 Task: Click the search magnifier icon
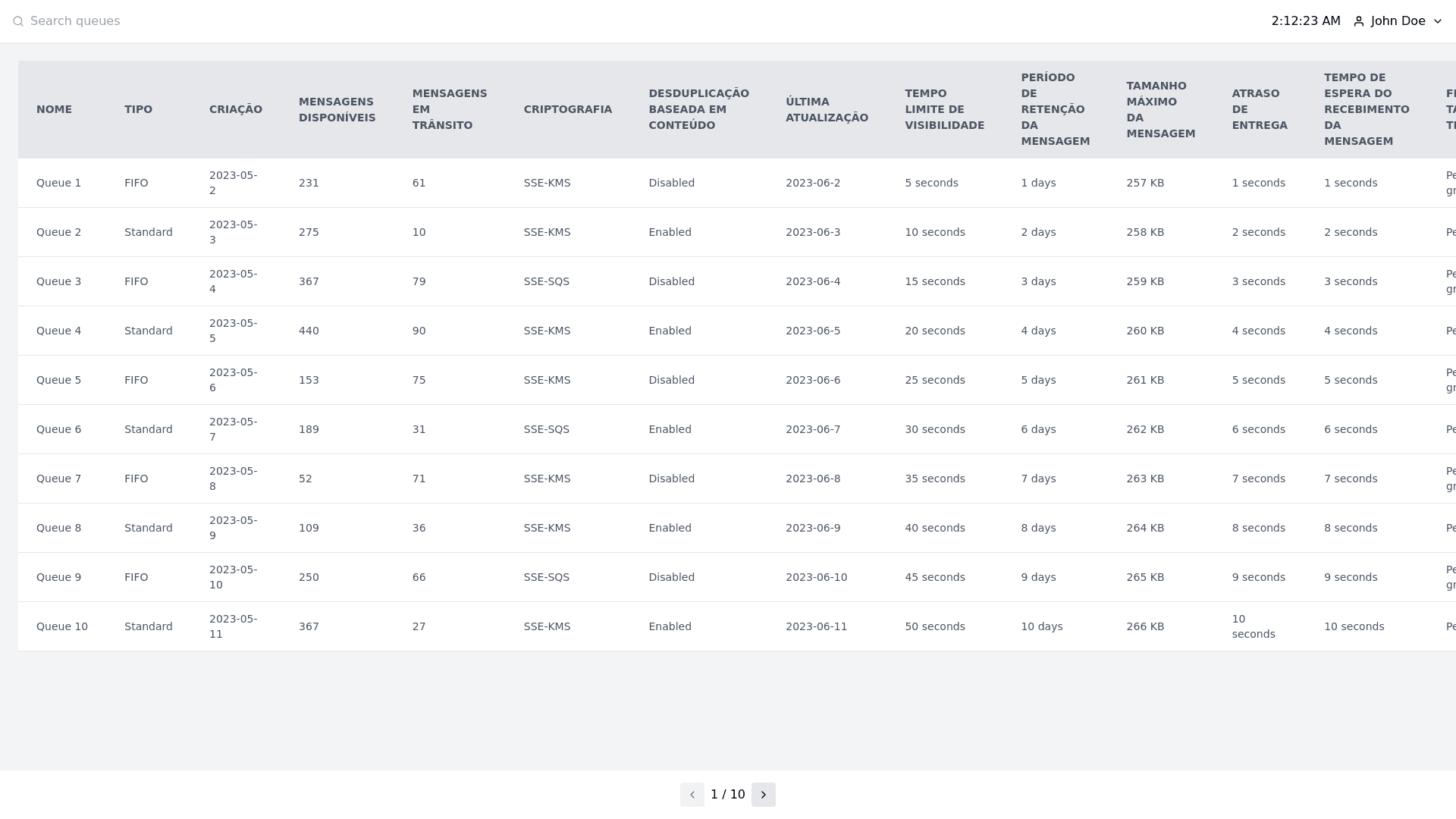tap(18, 21)
